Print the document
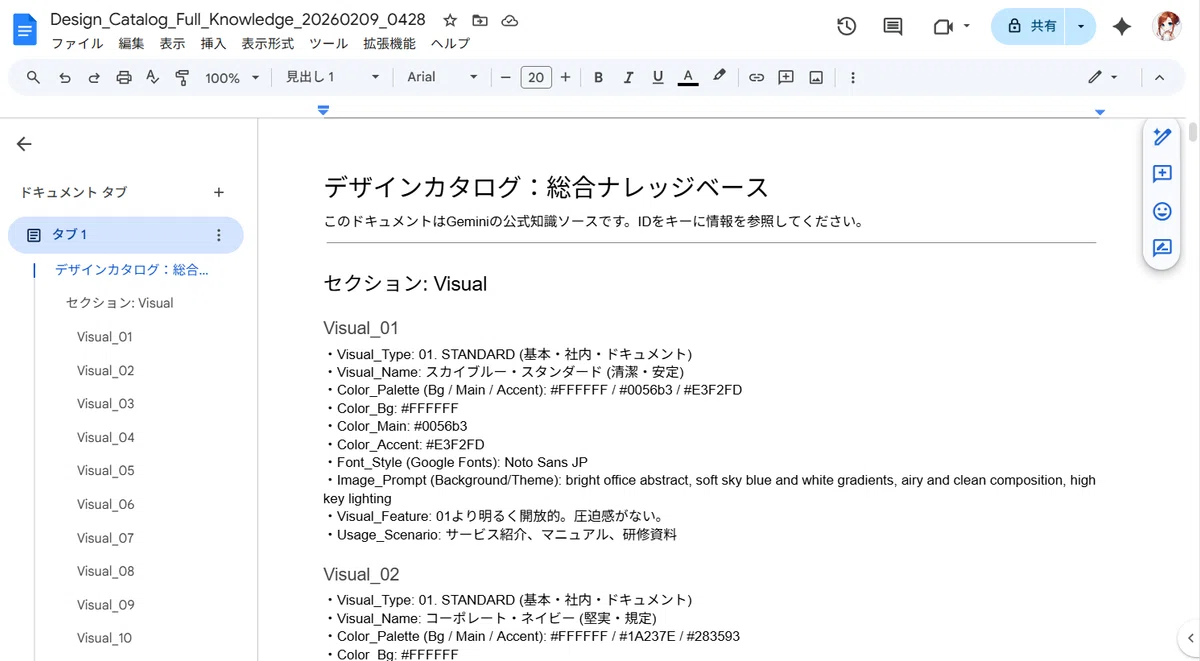The width and height of the screenshot is (1200, 661). pyautogui.click(x=124, y=77)
